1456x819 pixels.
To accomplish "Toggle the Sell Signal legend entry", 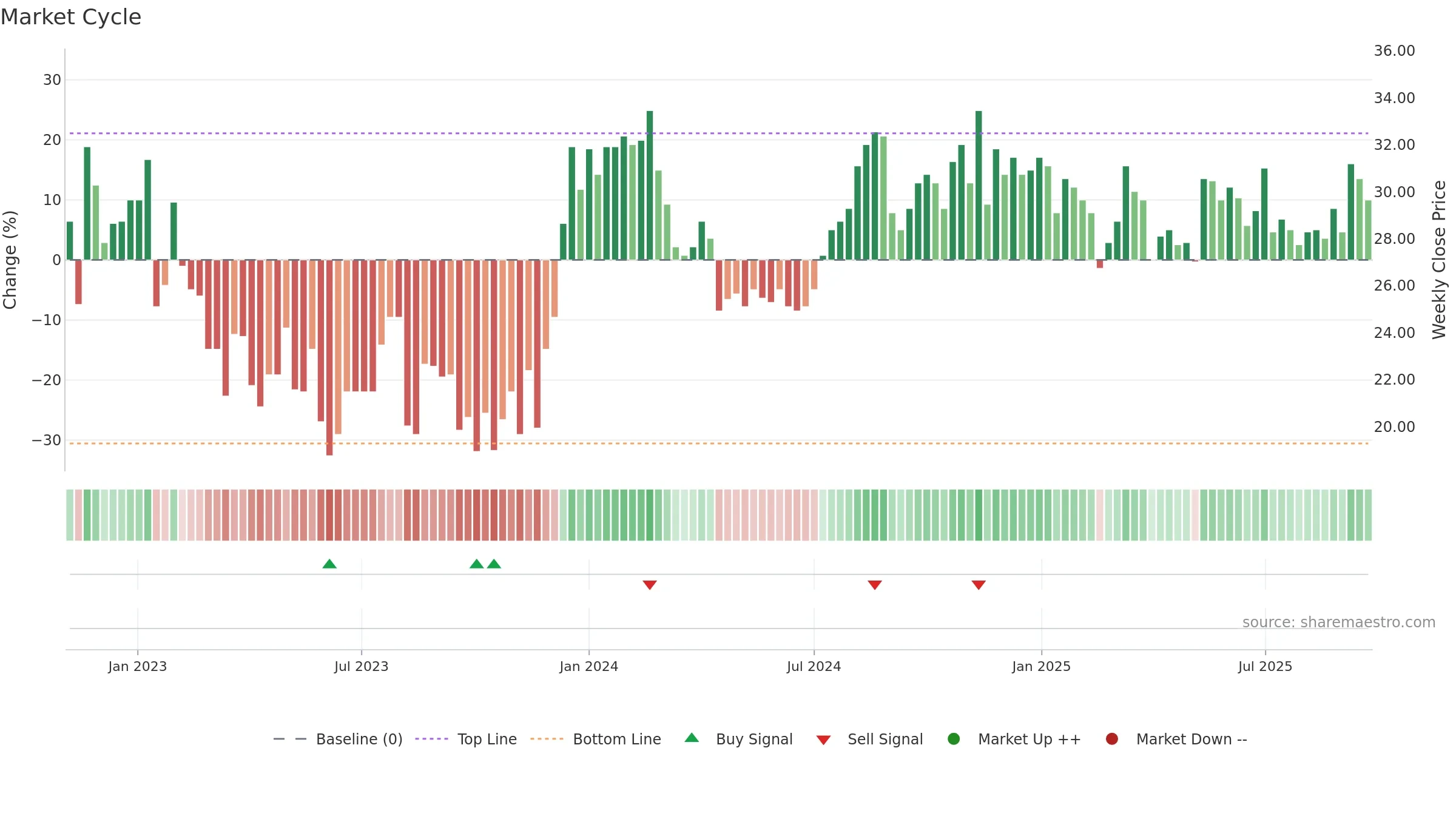I will pyautogui.click(x=869, y=739).
